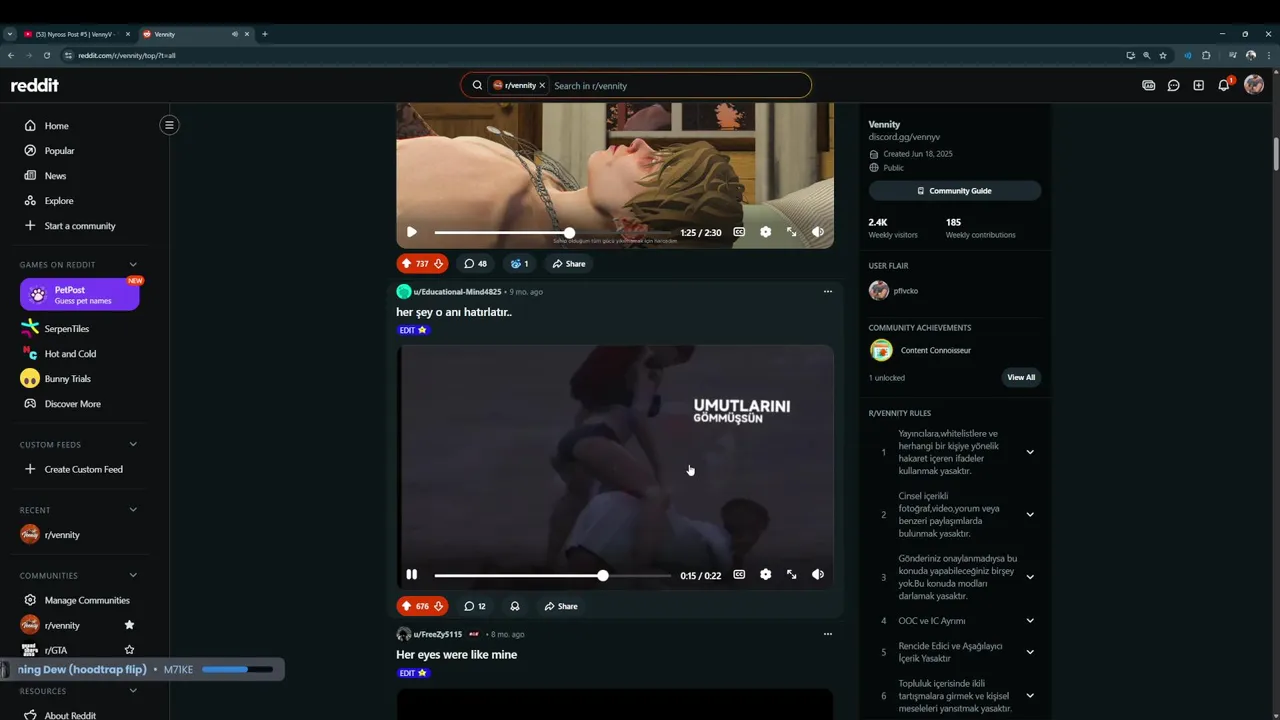This screenshot has height=720, width=1280.
Task: Collapse the Custom Feeds section
Action: click(133, 444)
